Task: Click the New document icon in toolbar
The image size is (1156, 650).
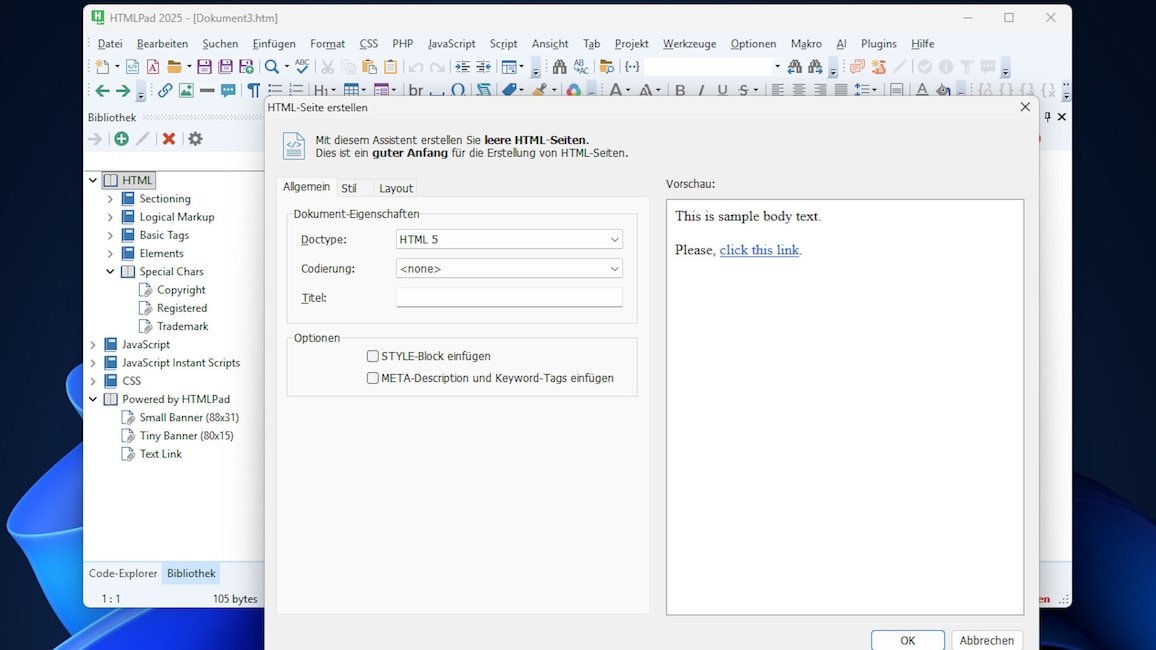Action: point(102,66)
